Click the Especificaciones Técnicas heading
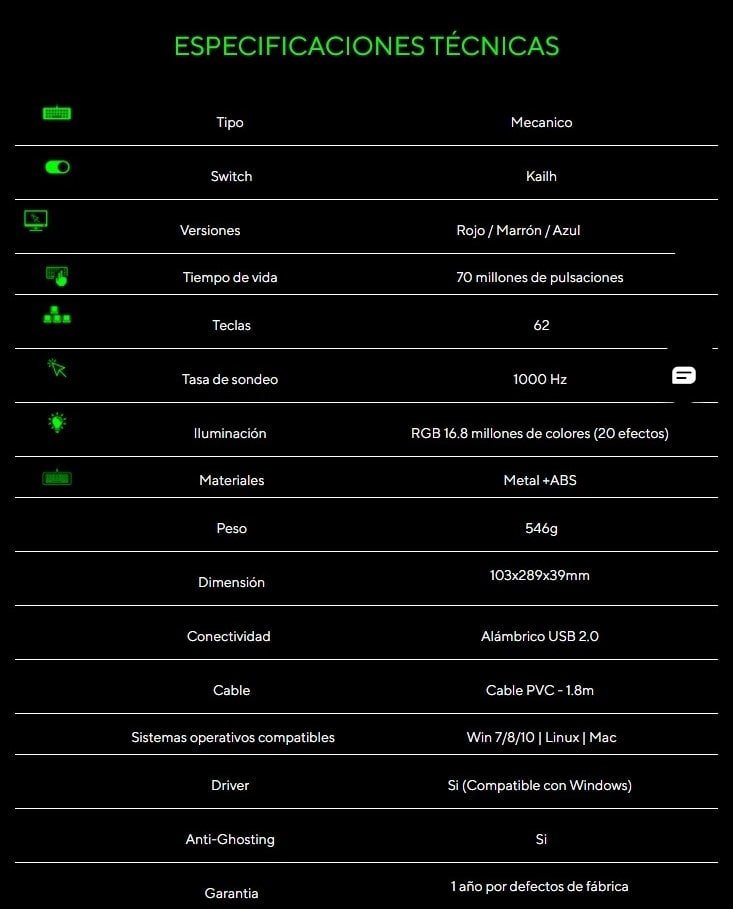733x909 pixels. point(366,46)
